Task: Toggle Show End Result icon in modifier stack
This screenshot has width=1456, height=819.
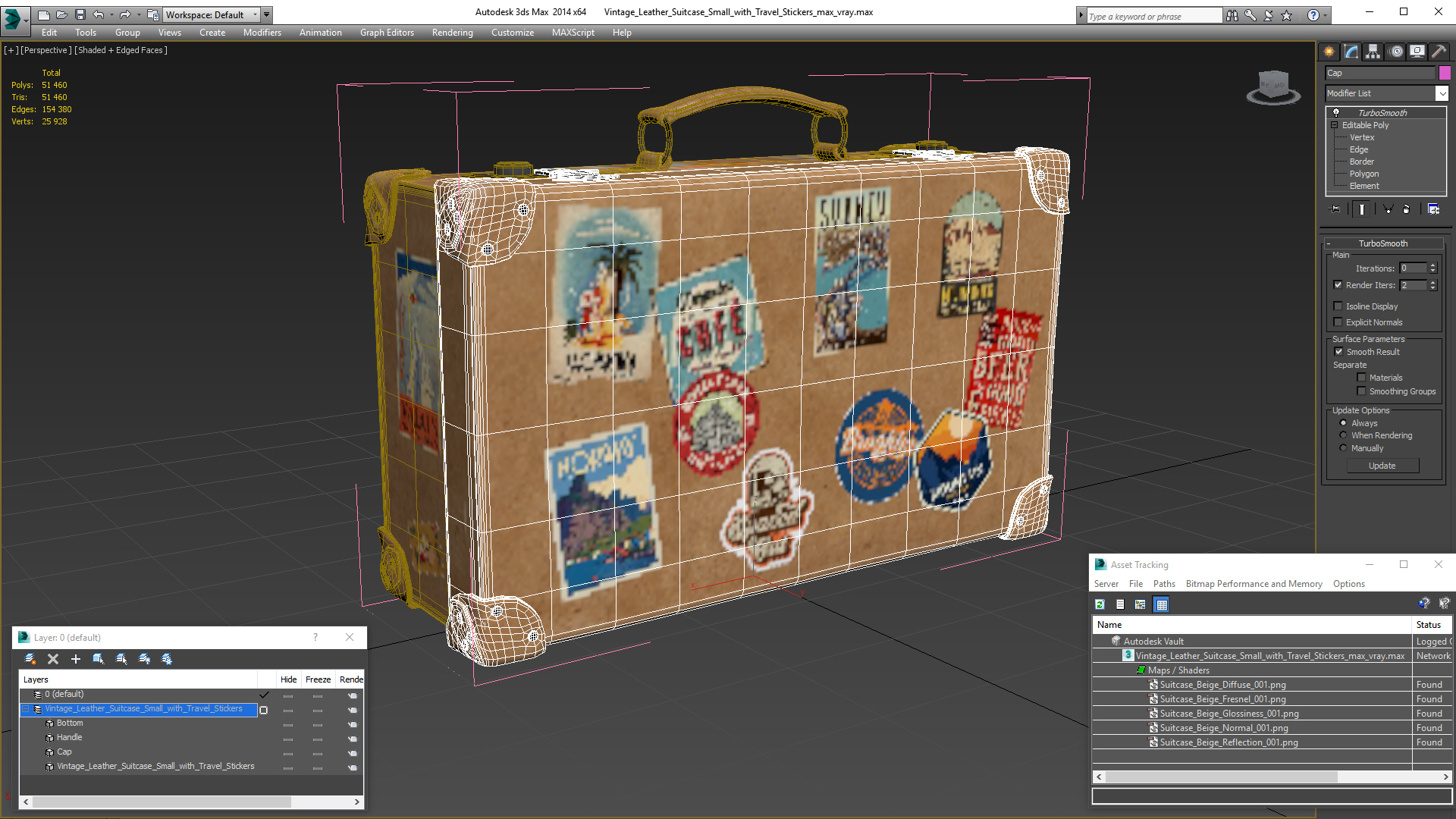Action: coord(1362,209)
